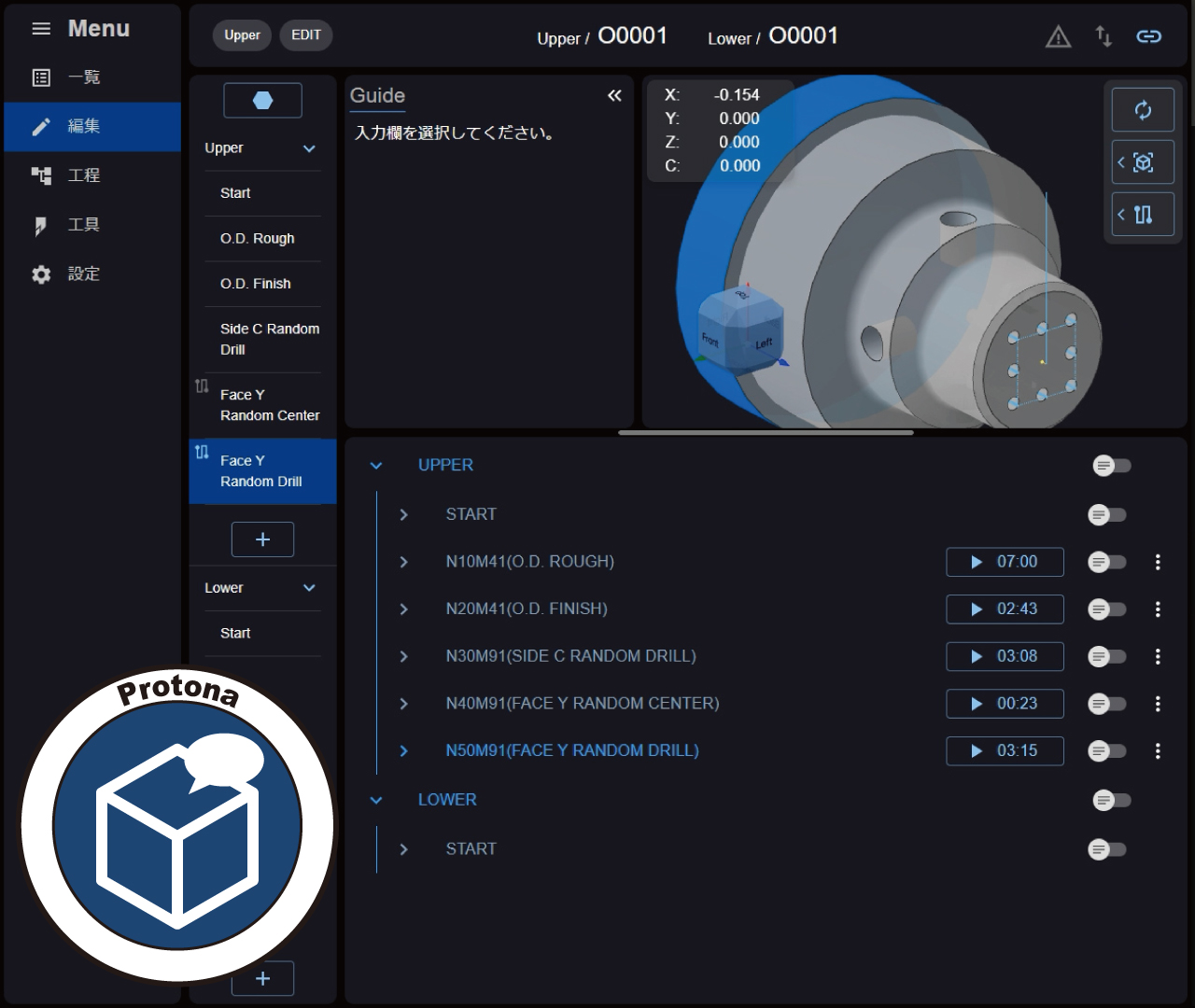
Task: Collapse the Upper process list dropdown
Action: [309, 148]
